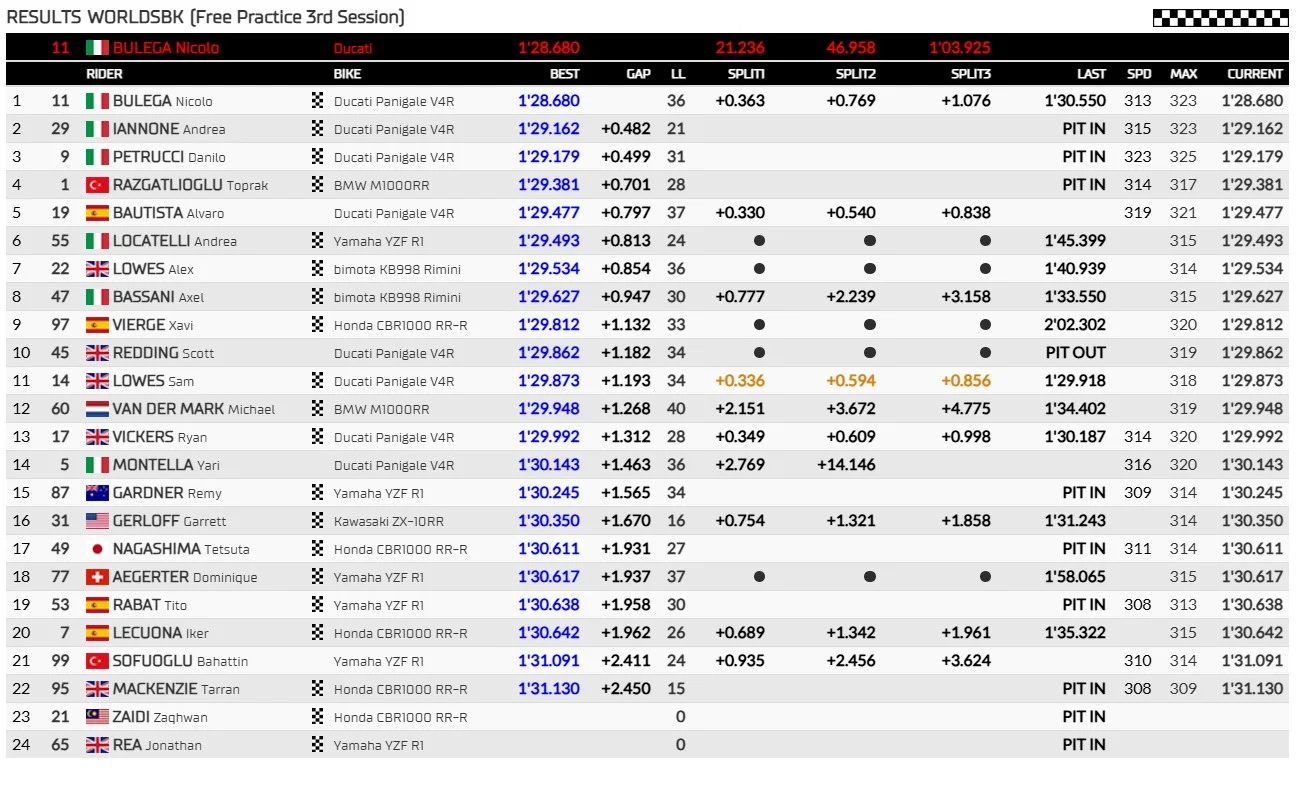Click BMW M1000RR in VAN DER MARK's row

tap(381, 409)
